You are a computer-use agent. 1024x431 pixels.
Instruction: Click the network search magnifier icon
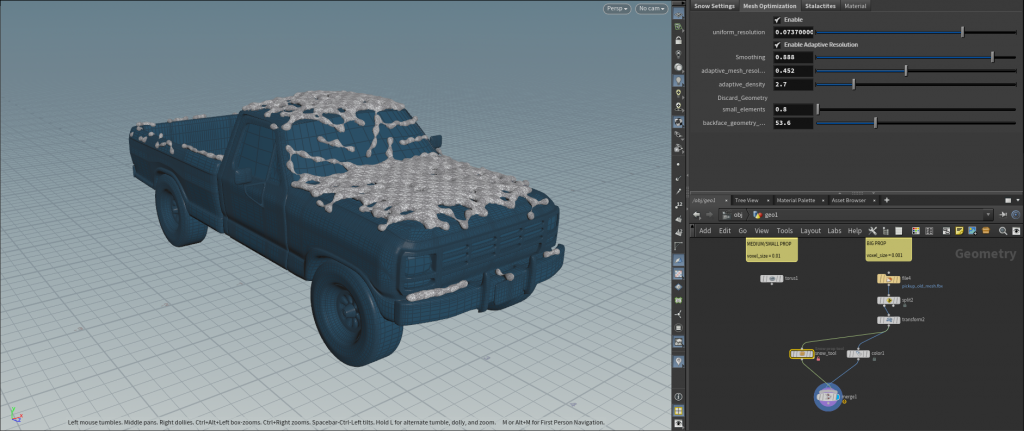(1002, 231)
